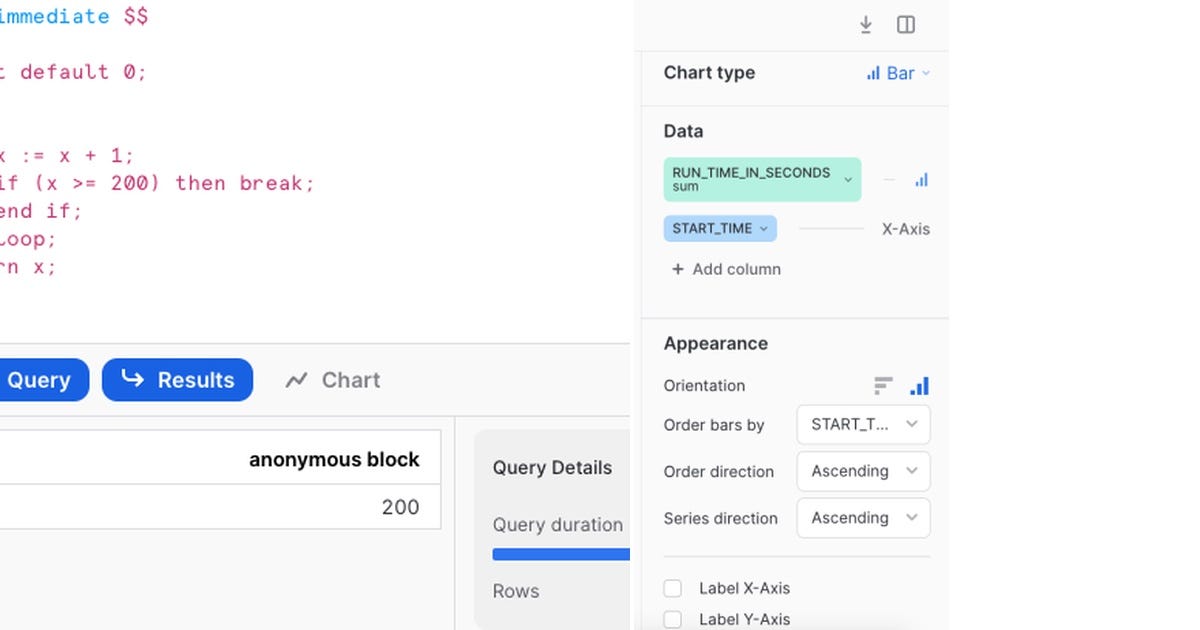Set orientation to horizontal bars
1200x630 pixels.
883,386
